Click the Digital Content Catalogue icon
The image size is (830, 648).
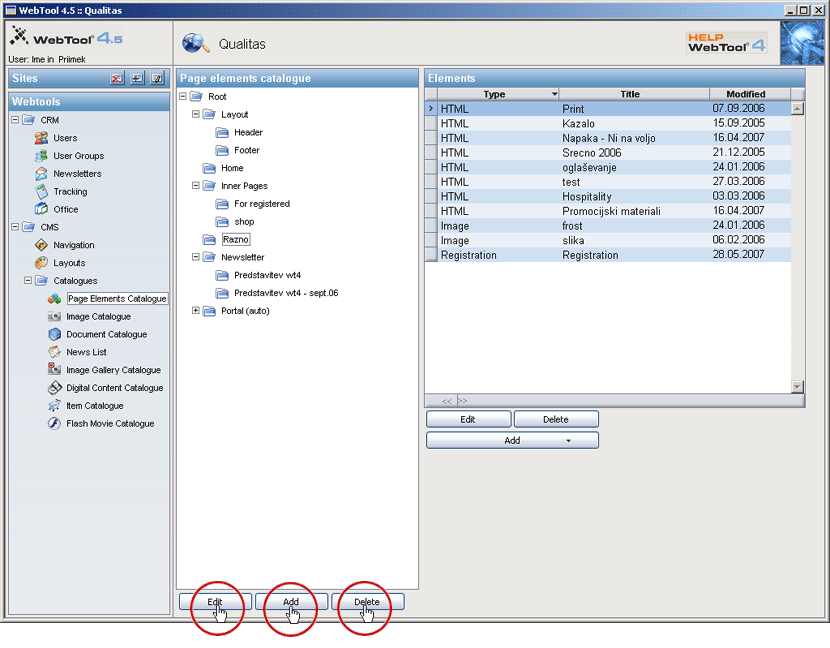(55, 388)
